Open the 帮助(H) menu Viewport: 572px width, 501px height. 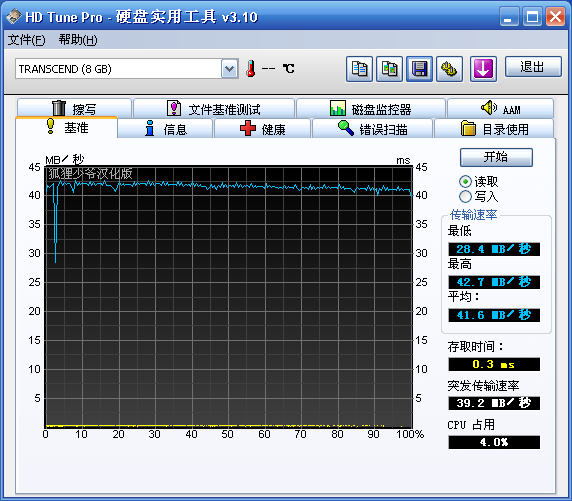[78, 39]
